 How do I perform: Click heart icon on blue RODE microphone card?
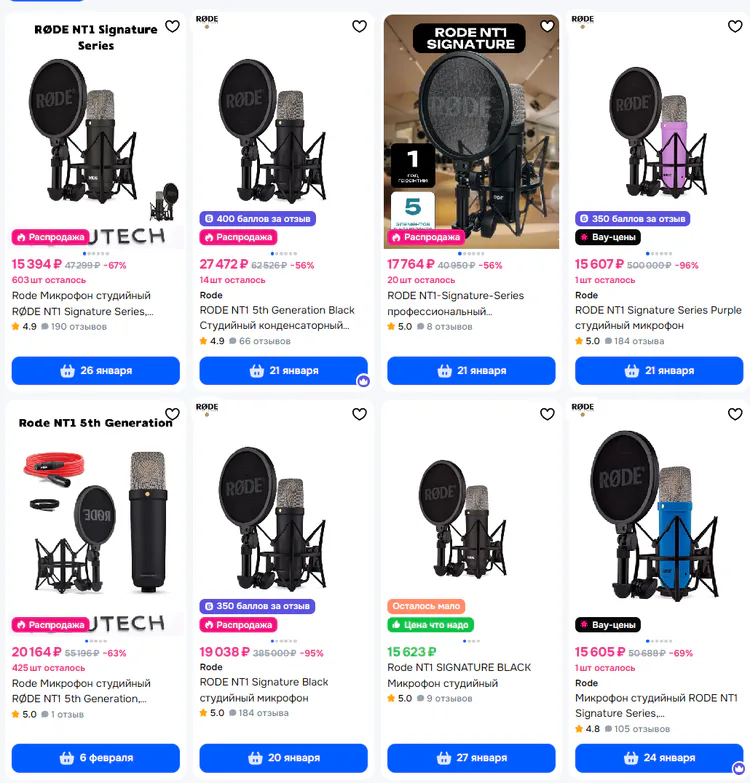(735, 414)
